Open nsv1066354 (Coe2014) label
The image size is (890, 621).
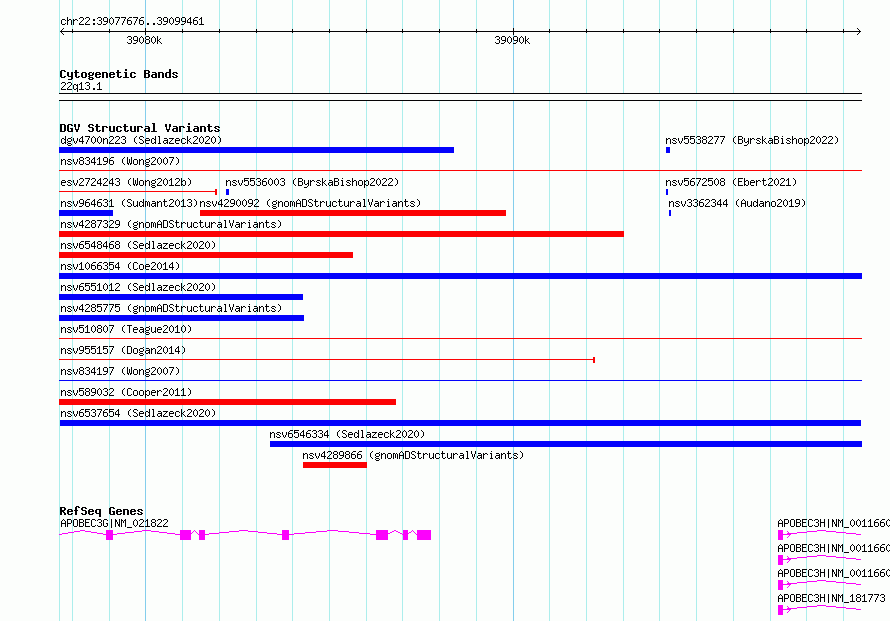click(120, 266)
